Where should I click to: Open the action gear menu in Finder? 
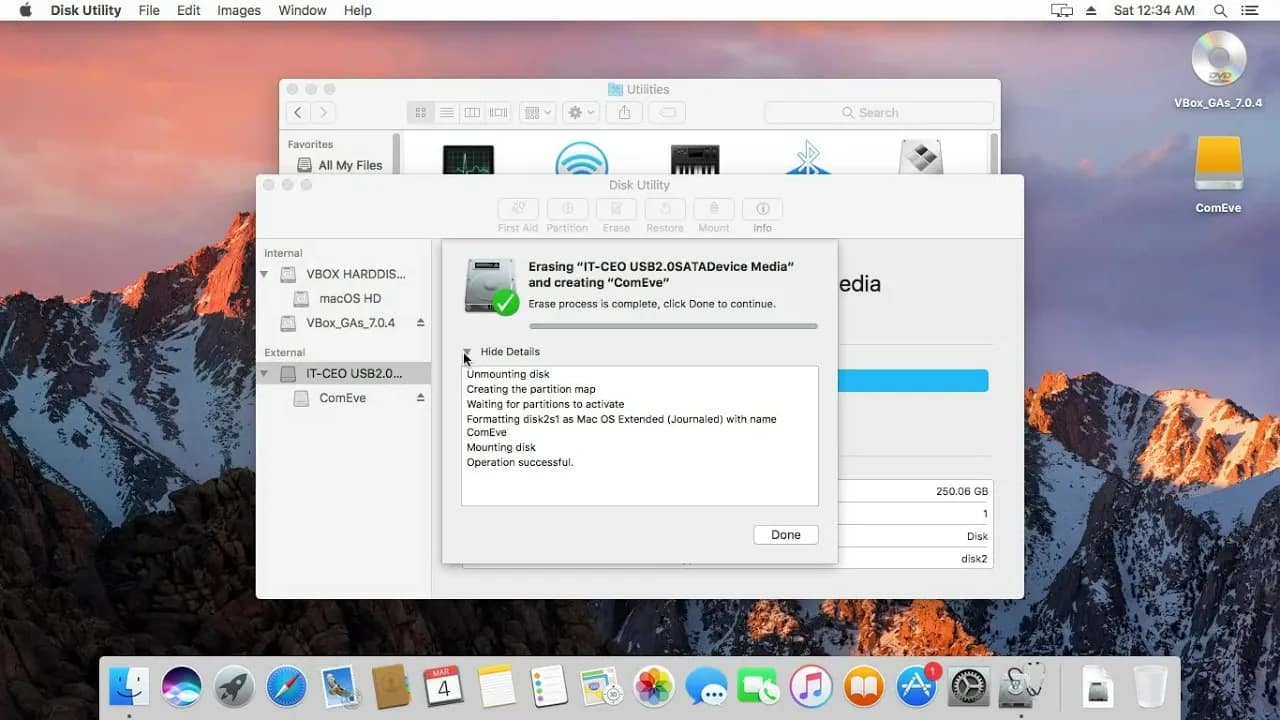tap(580, 112)
